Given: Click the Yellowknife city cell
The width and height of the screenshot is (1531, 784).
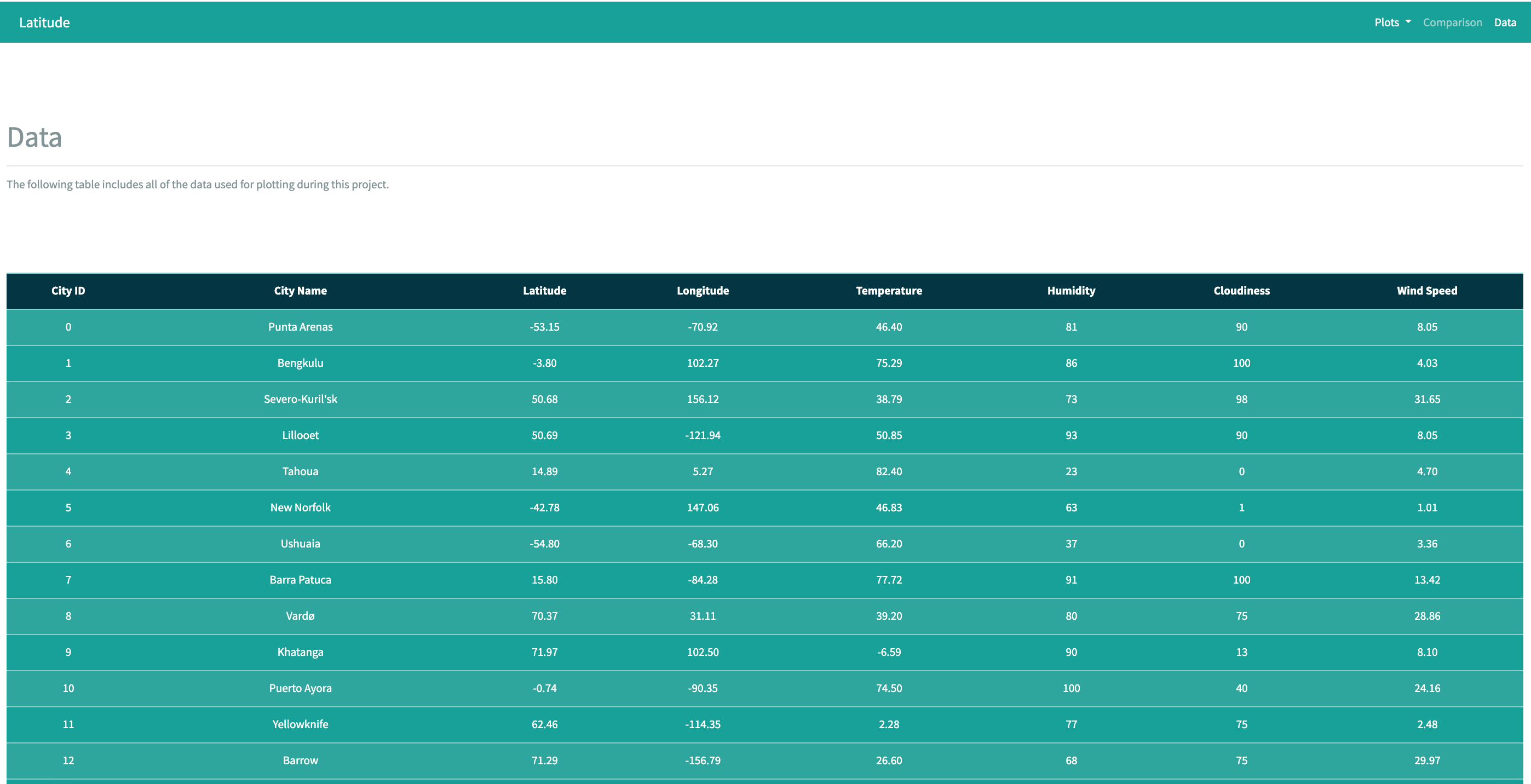Looking at the screenshot, I should tap(300, 724).
